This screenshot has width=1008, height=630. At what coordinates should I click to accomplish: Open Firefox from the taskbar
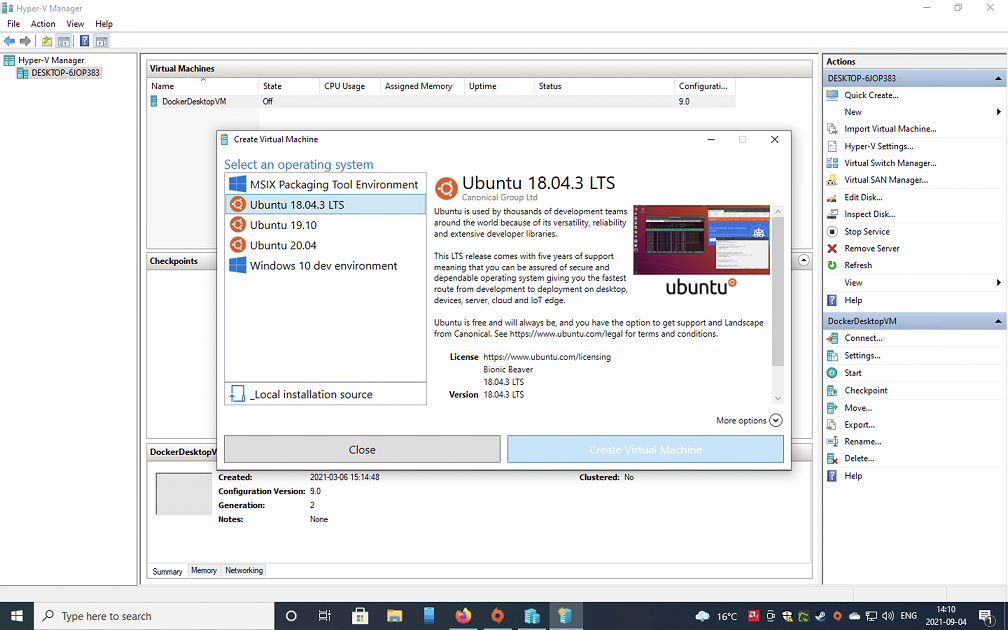pos(463,616)
